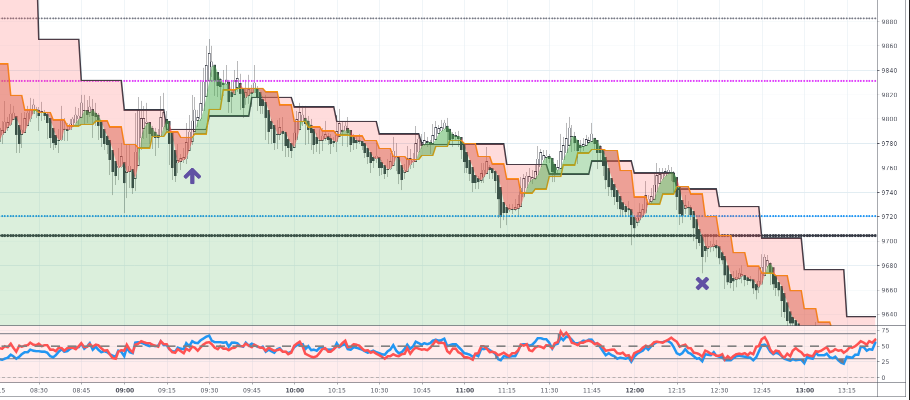Click the 9760 price axis label
Viewport: 910px width, 400px height.
point(889,168)
